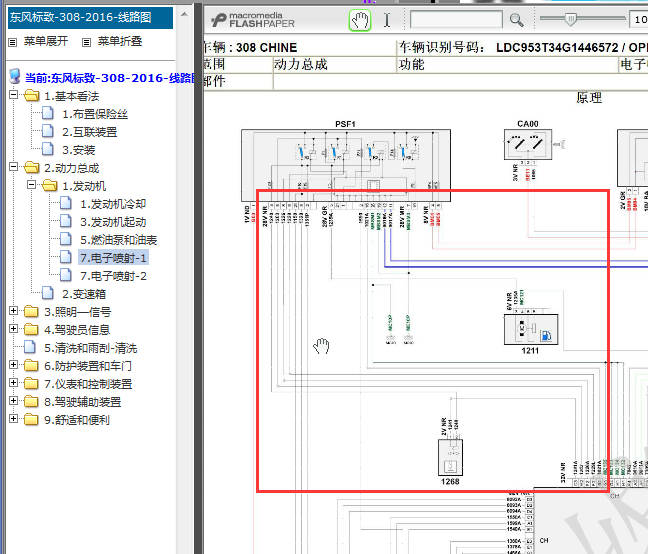Open 3.发动机起动 diagram

coord(113,222)
